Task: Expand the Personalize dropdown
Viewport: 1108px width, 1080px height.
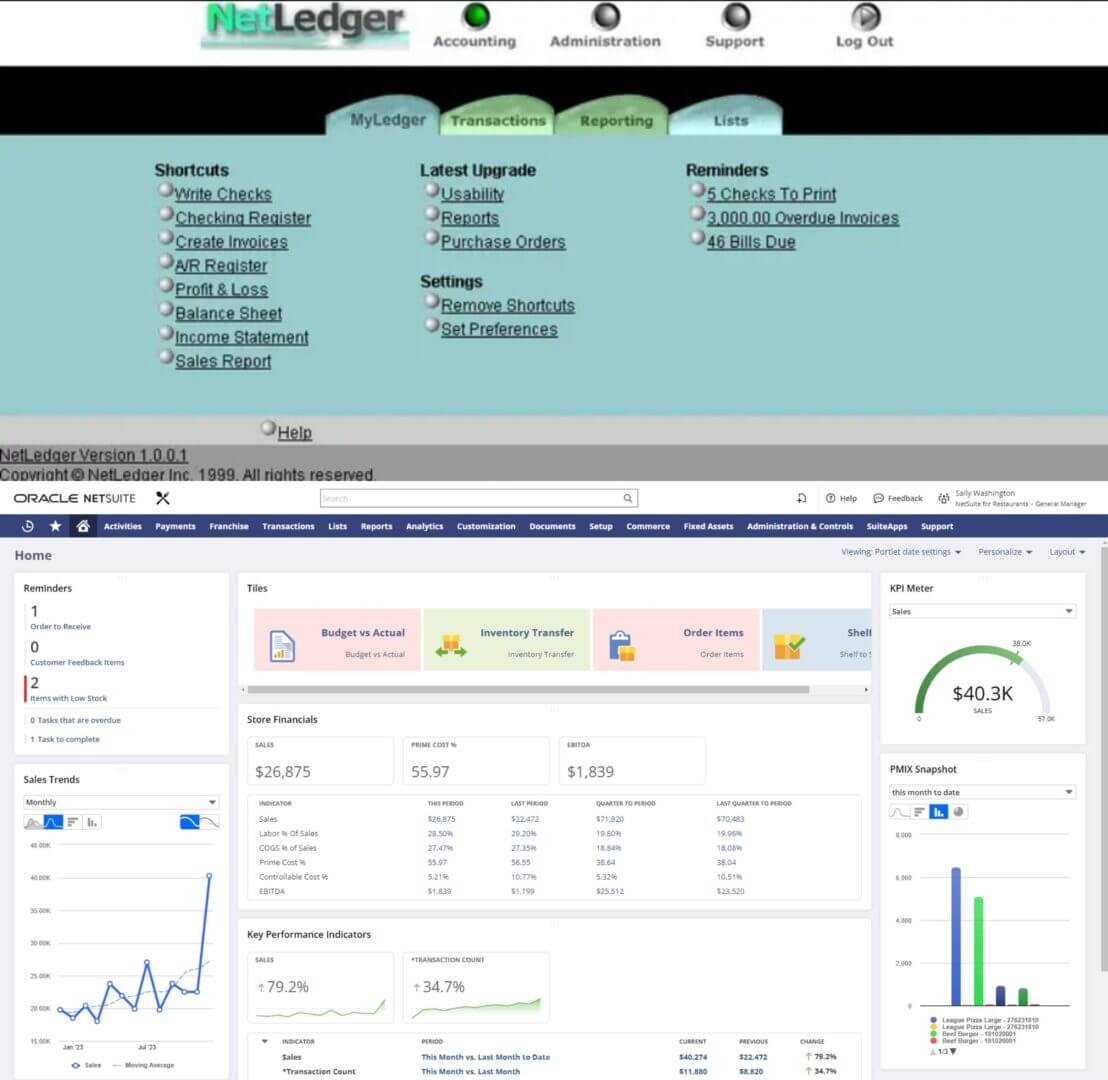Action: click(x=1005, y=552)
